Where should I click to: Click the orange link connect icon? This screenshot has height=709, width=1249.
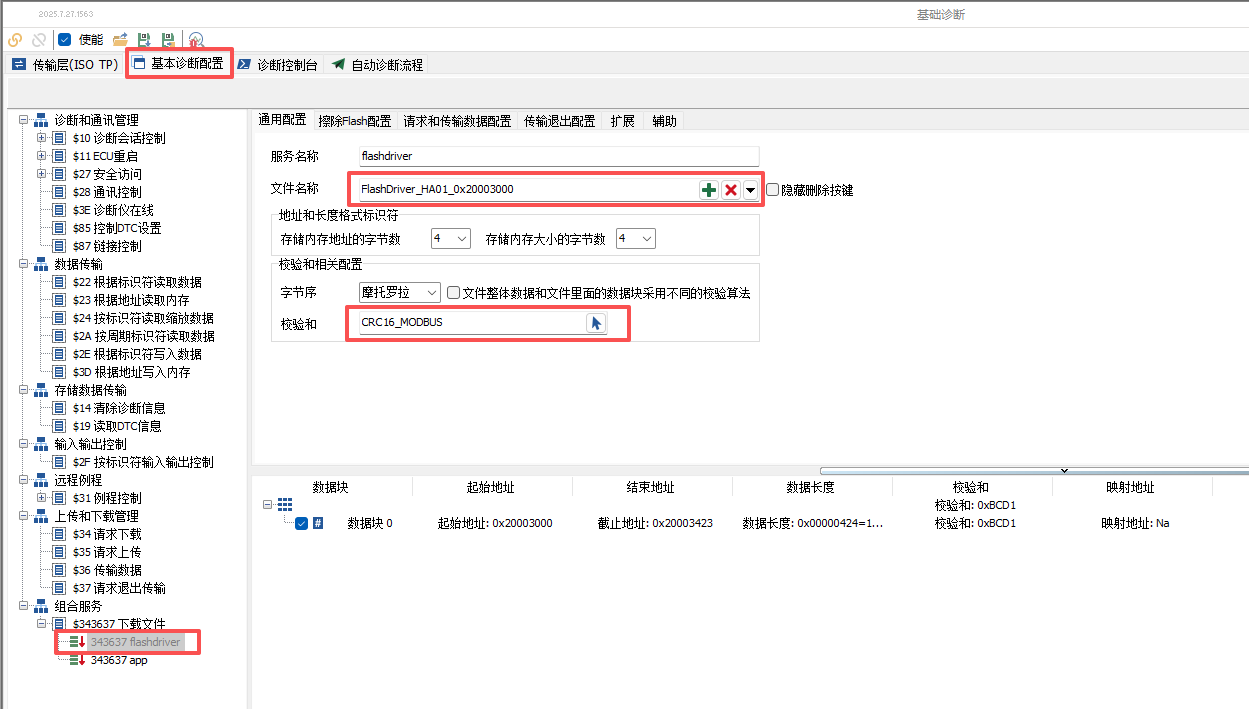point(14,40)
